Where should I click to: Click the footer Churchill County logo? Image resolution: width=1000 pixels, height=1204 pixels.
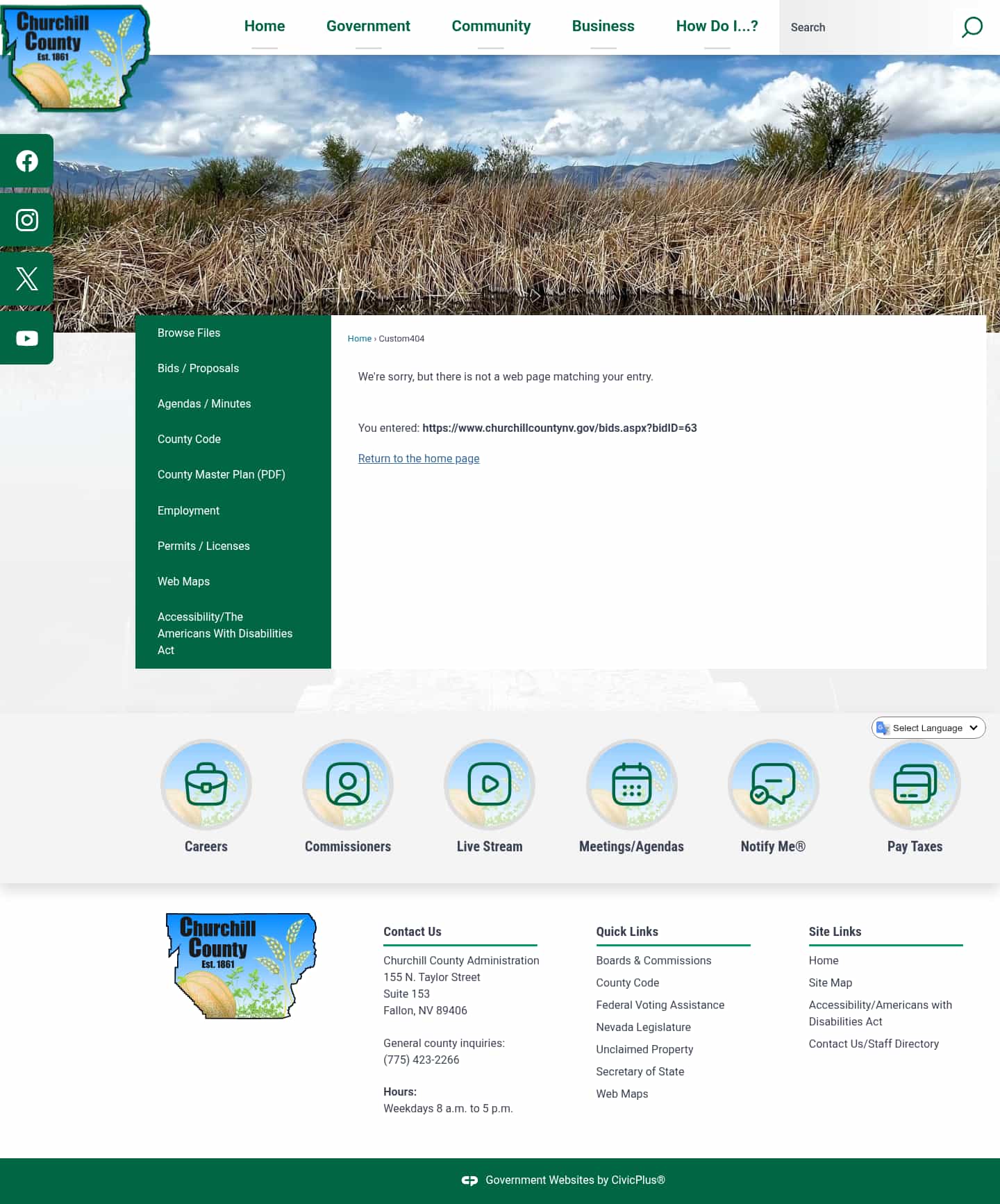(x=241, y=966)
